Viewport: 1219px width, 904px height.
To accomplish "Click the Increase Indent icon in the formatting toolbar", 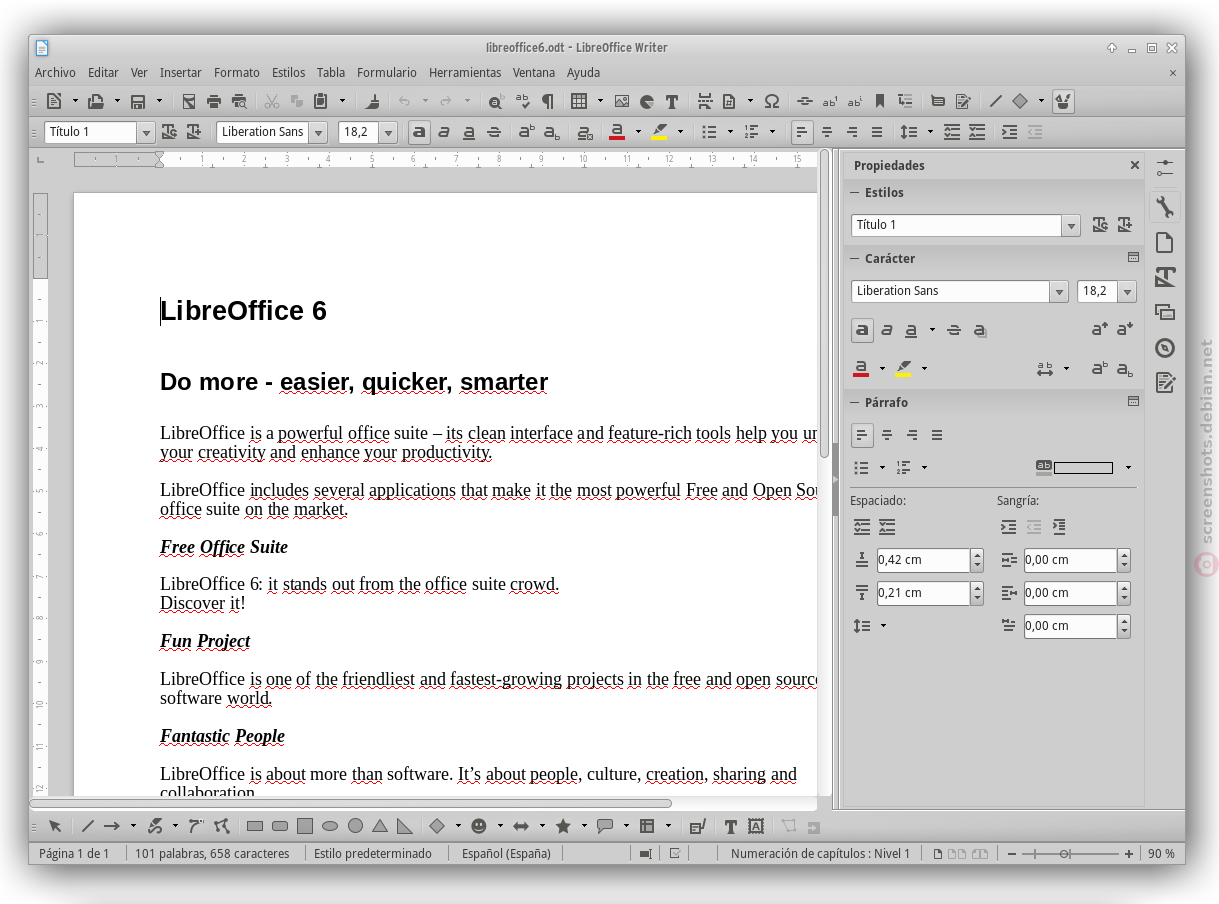I will (1010, 132).
